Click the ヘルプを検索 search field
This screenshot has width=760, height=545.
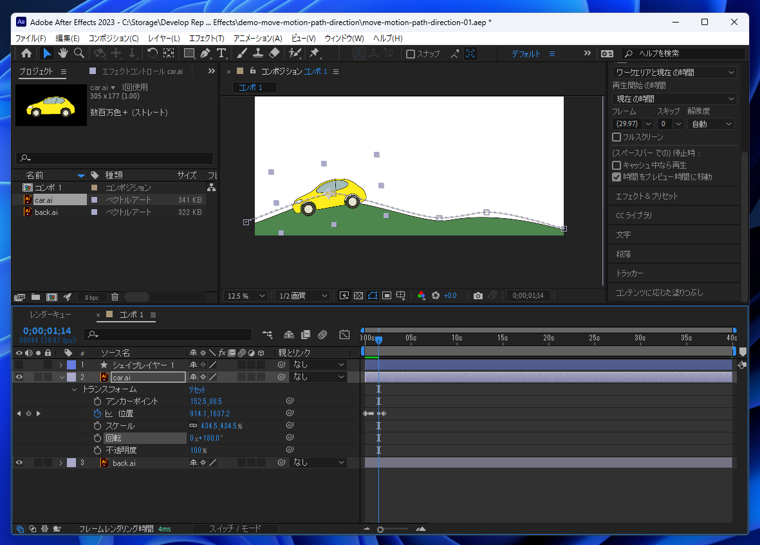(683, 53)
